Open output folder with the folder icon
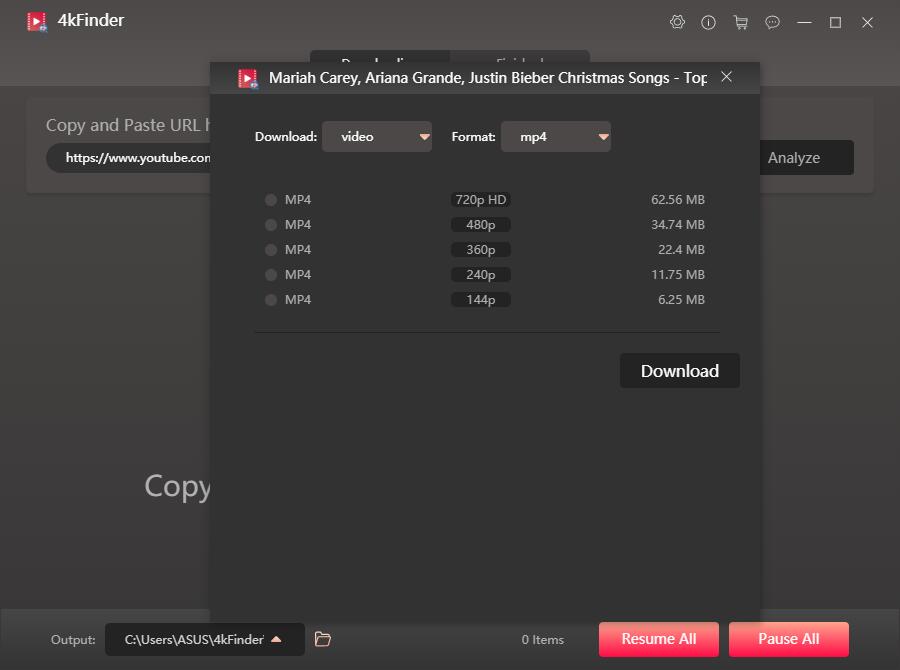The width and height of the screenshot is (900, 670). coord(323,639)
